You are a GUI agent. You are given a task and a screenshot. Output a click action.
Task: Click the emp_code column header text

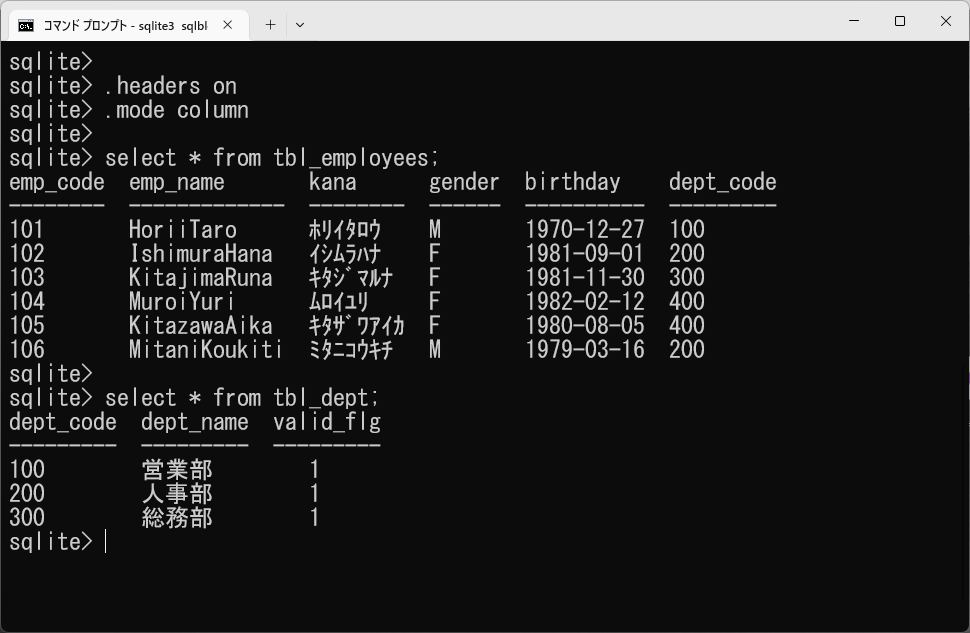pos(57,182)
